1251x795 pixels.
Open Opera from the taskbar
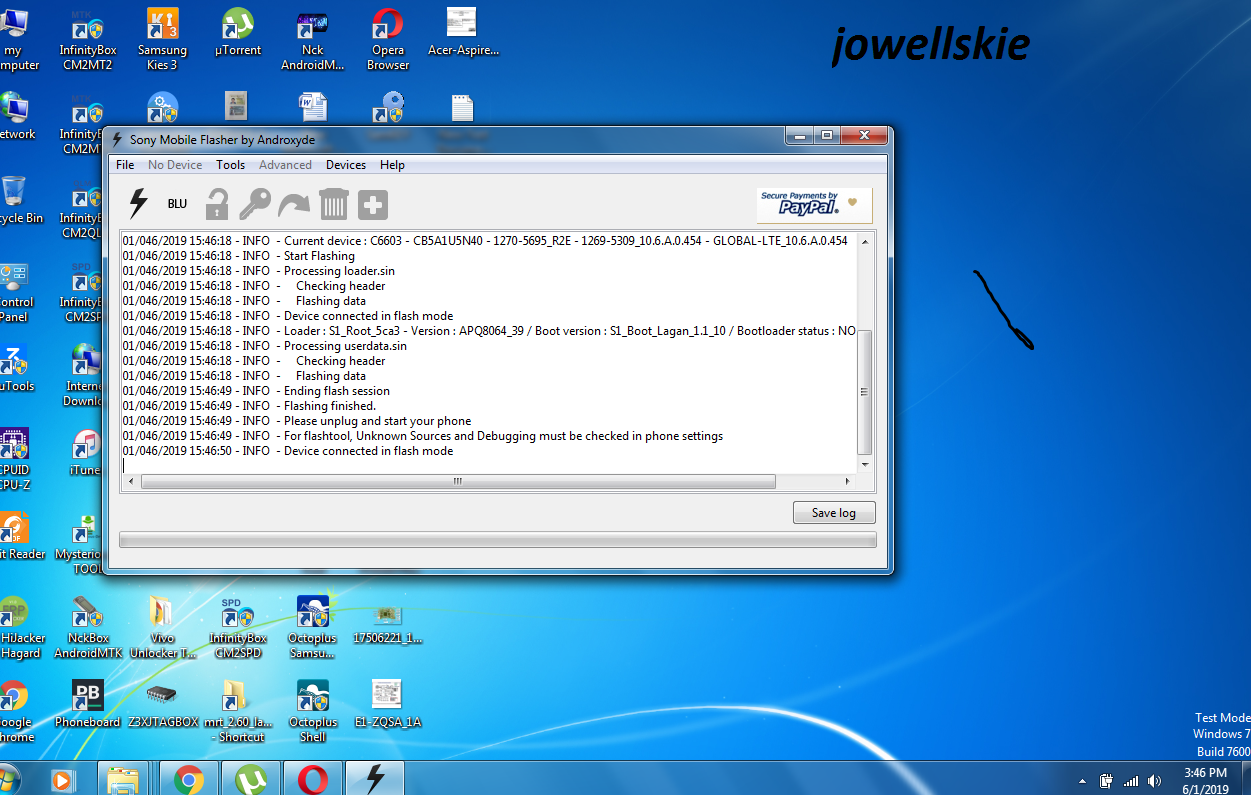click(313, 778)
